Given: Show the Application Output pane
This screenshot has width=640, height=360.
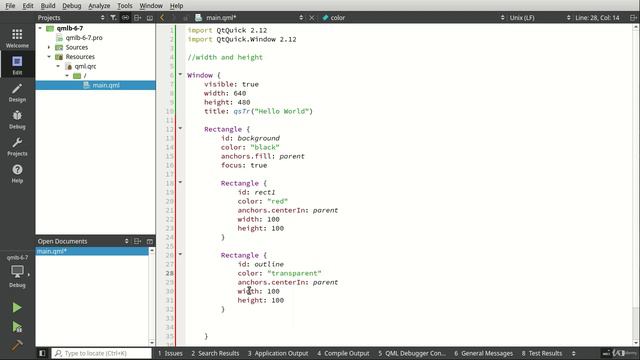Looking at the screenshot, I should click(x=278, y=353).
